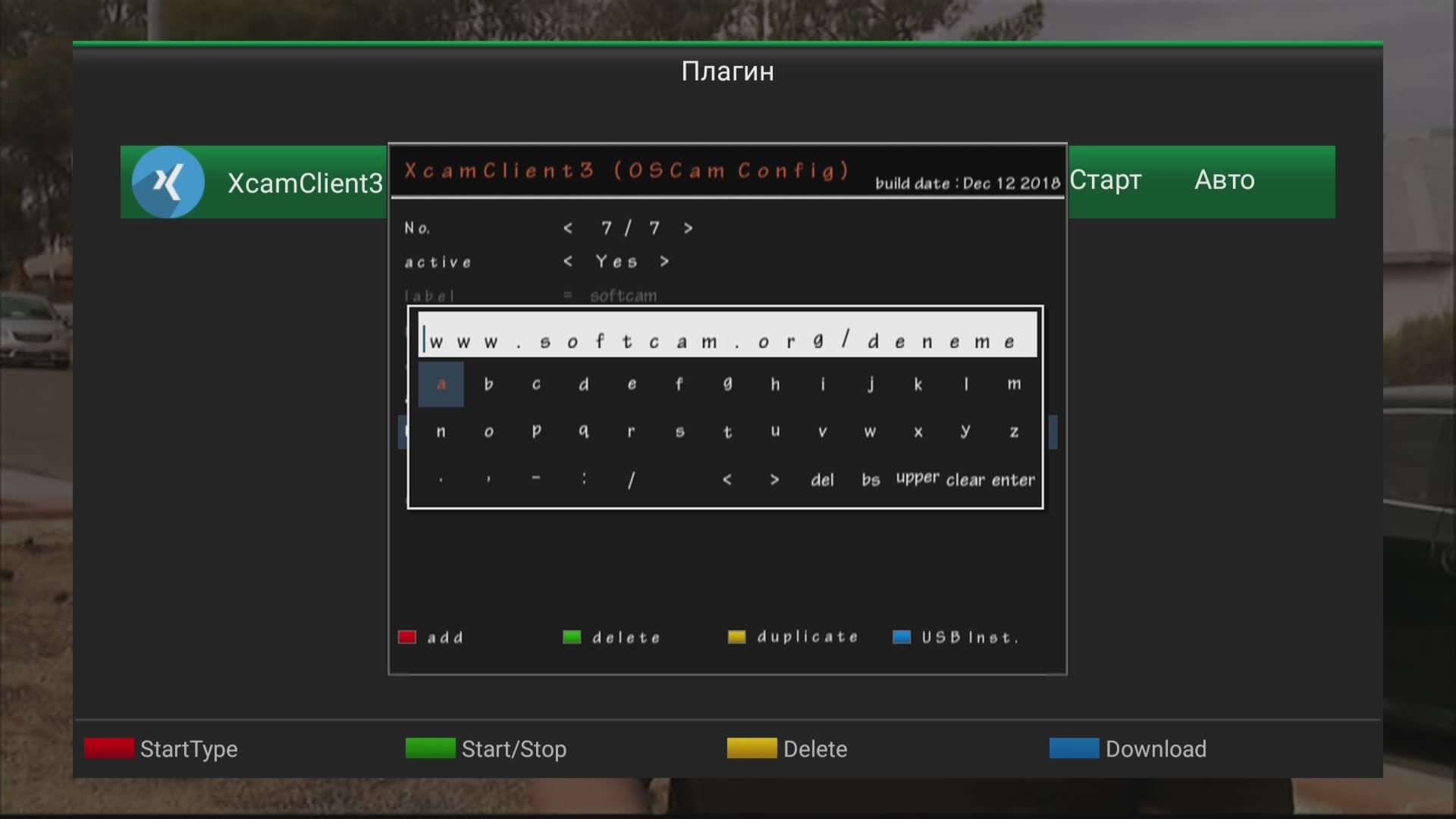Select the XcamClient3 plugin name
Viewport: 1456px width, 819px height.
(306, 183)
